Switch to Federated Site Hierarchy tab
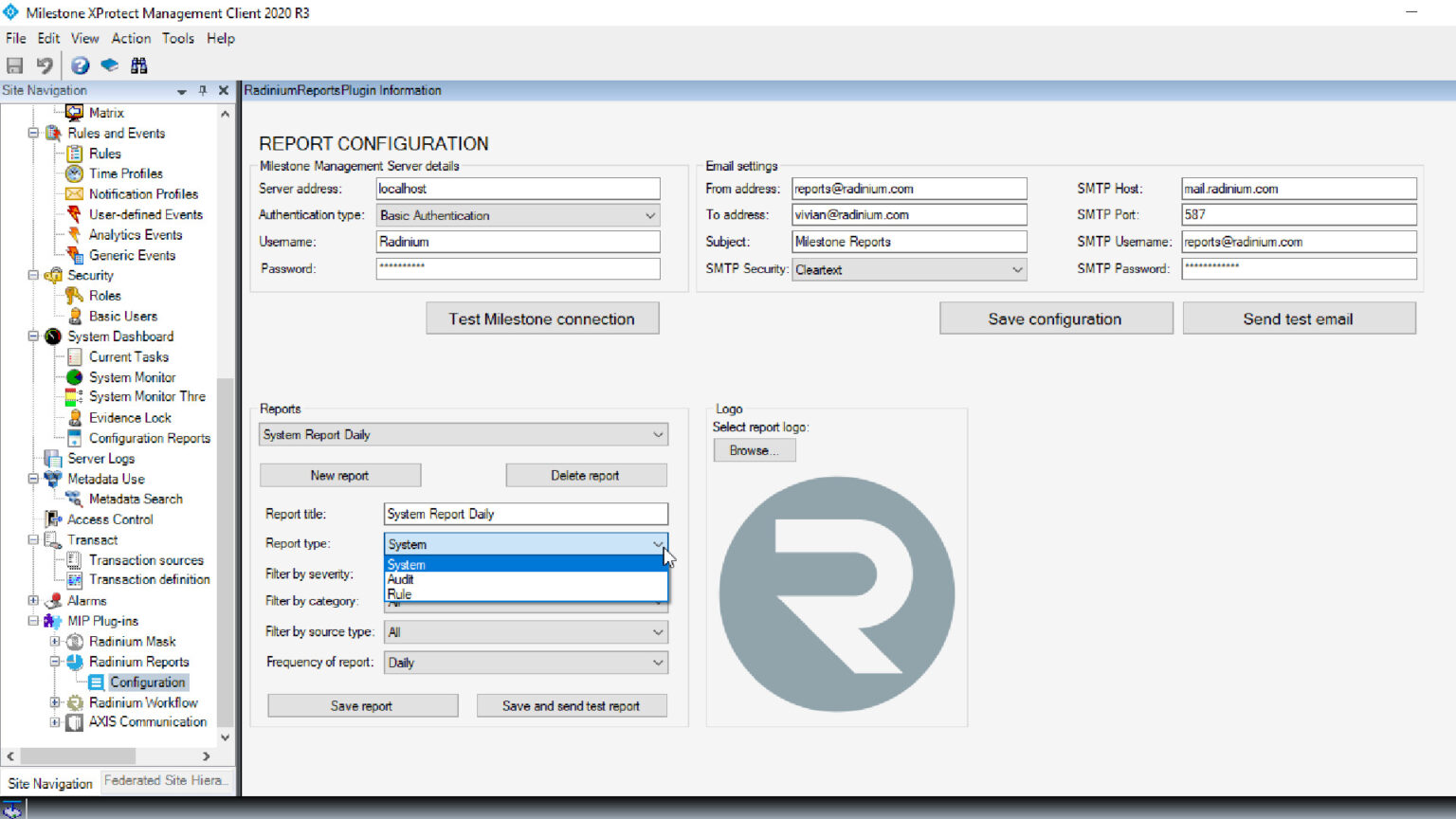1456x819 pixels. 165,781
